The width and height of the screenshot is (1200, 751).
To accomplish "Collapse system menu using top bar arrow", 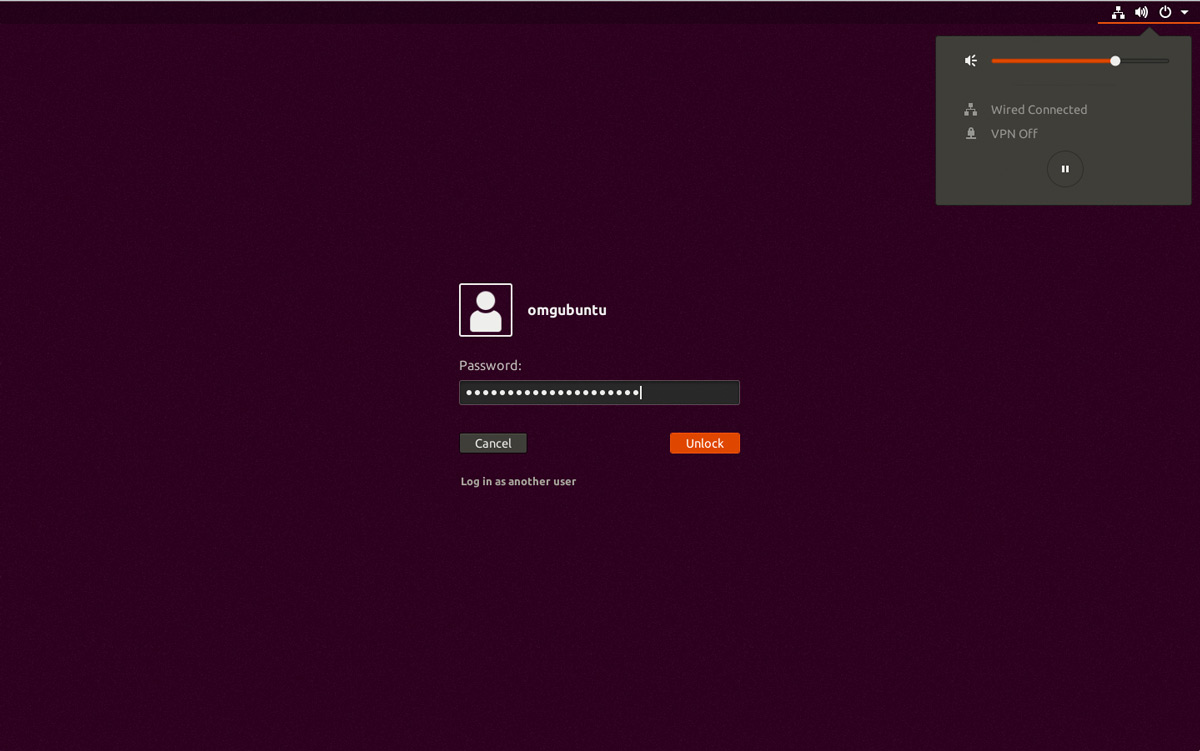I will [x=1185, y=13].
